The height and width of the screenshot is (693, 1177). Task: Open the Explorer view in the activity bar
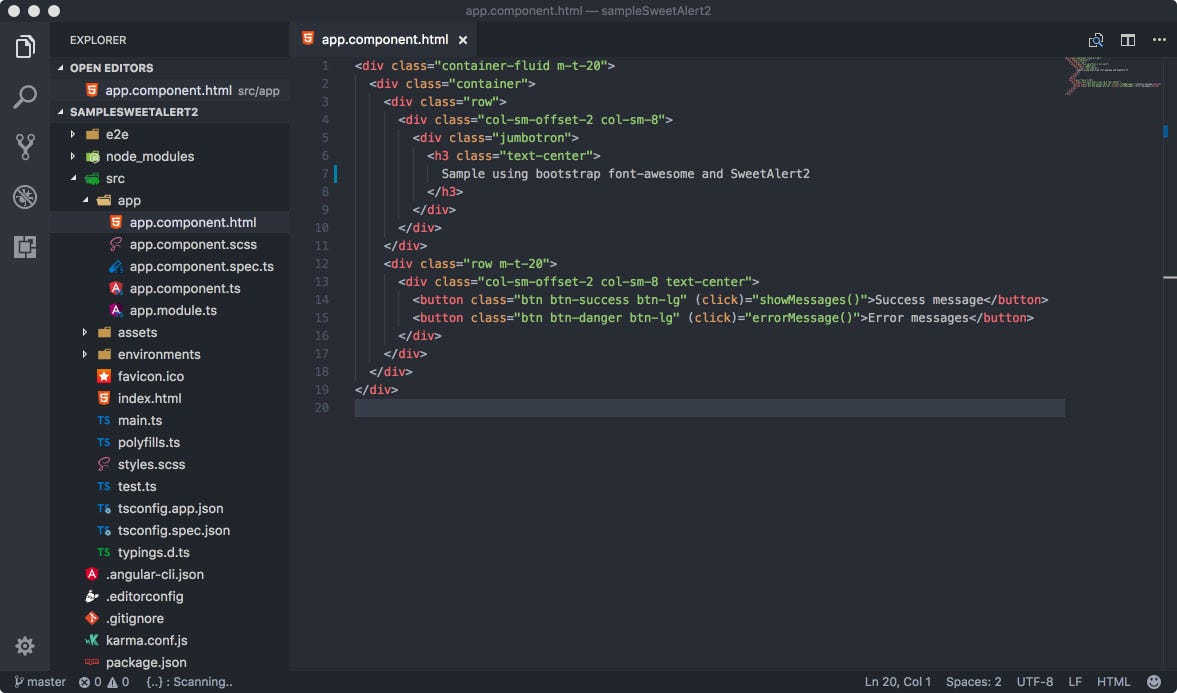coord(25,45)
